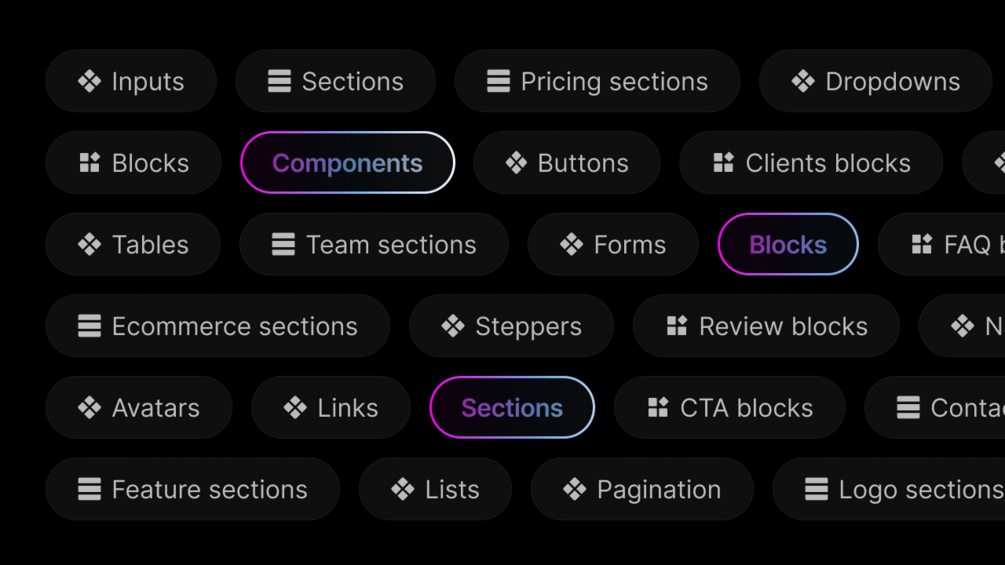Click the diamond icon beside Dropdowns

[803, 81]
